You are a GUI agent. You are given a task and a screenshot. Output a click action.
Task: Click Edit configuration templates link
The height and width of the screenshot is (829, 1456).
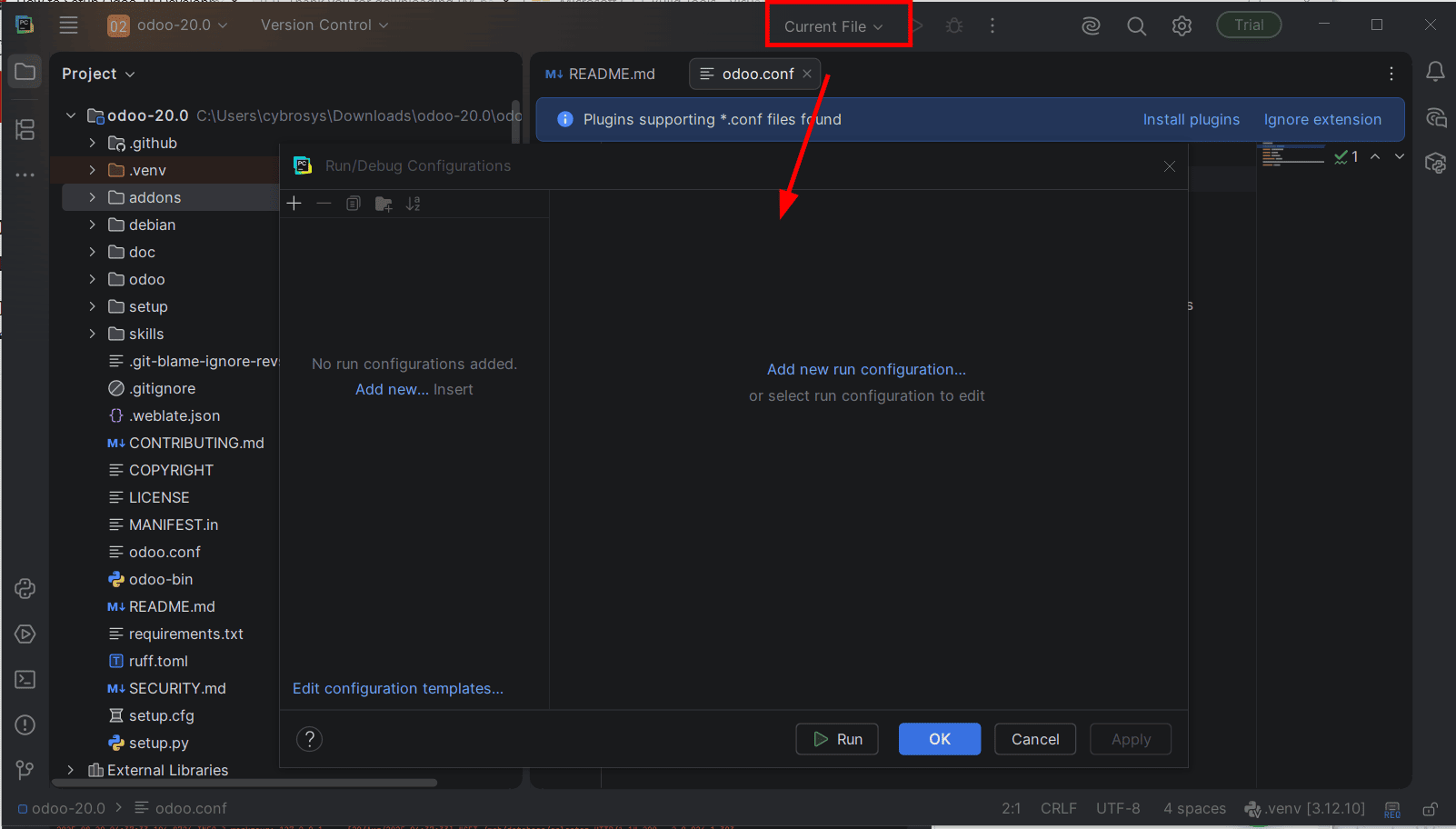398,688
